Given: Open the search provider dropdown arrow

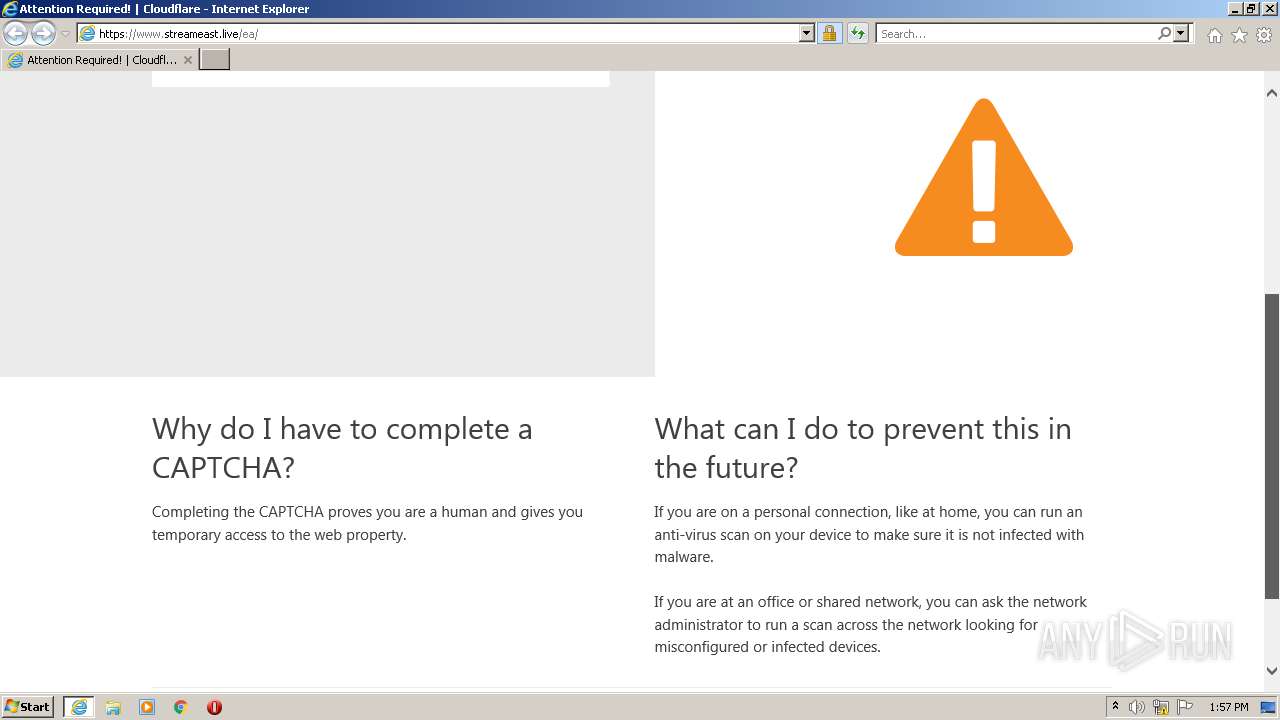Looking at the screenshot, I should click(1181, 33).
